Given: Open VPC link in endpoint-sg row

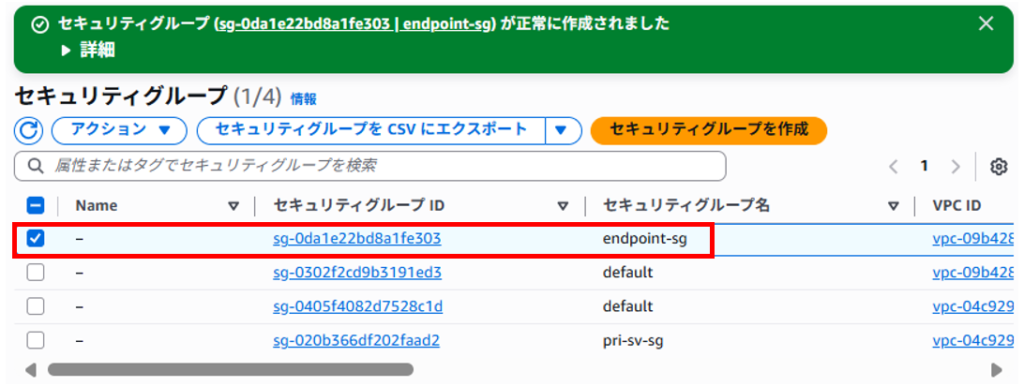Looking at the screenshot, I should coord(973,239).
